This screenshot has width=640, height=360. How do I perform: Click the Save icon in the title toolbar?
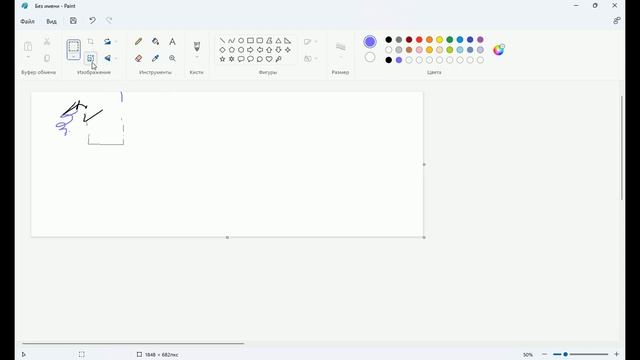pos(73,20)
